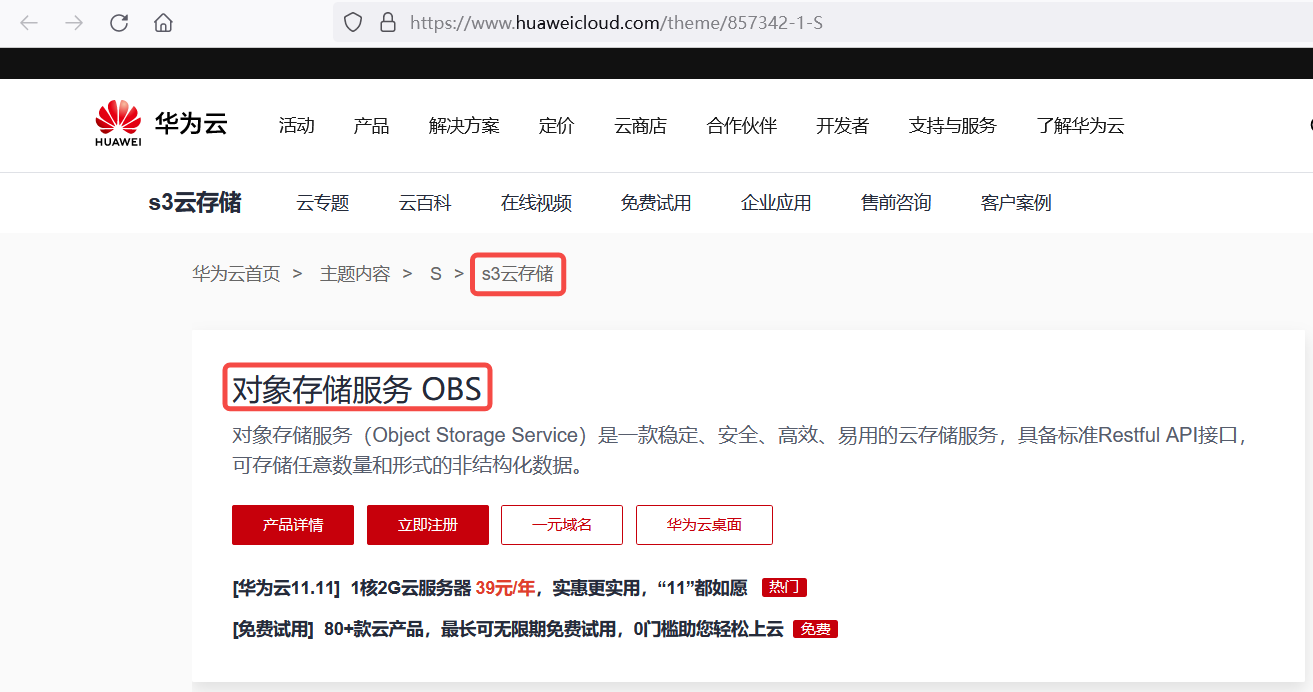This screenshot has width=1313, height=692.
Task: Go back to the previous page
Action: click(x=28, y=22)
